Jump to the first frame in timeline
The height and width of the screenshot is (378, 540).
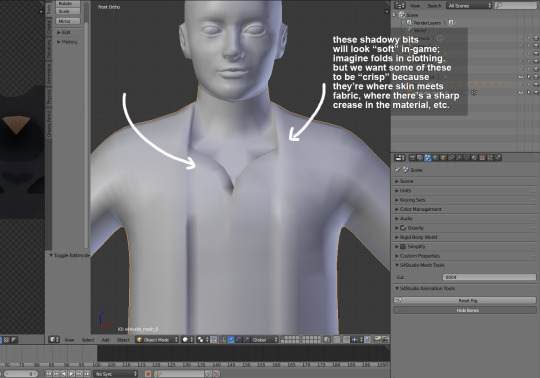(49, 374)
